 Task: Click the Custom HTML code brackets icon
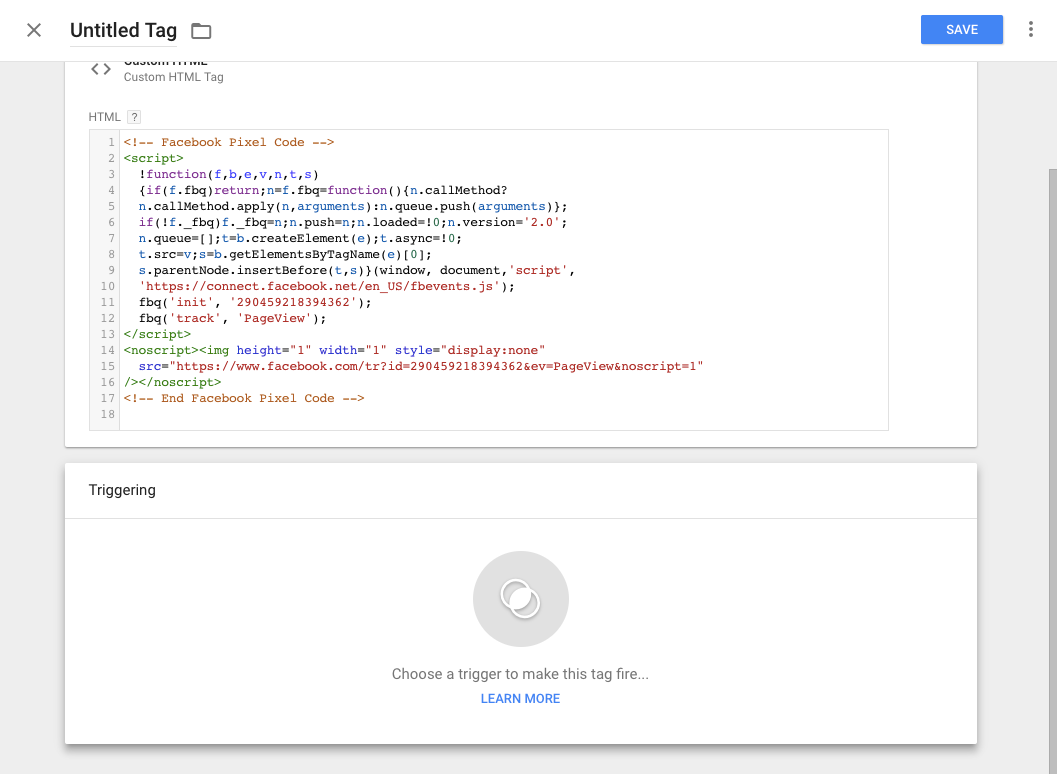point(101,69)
